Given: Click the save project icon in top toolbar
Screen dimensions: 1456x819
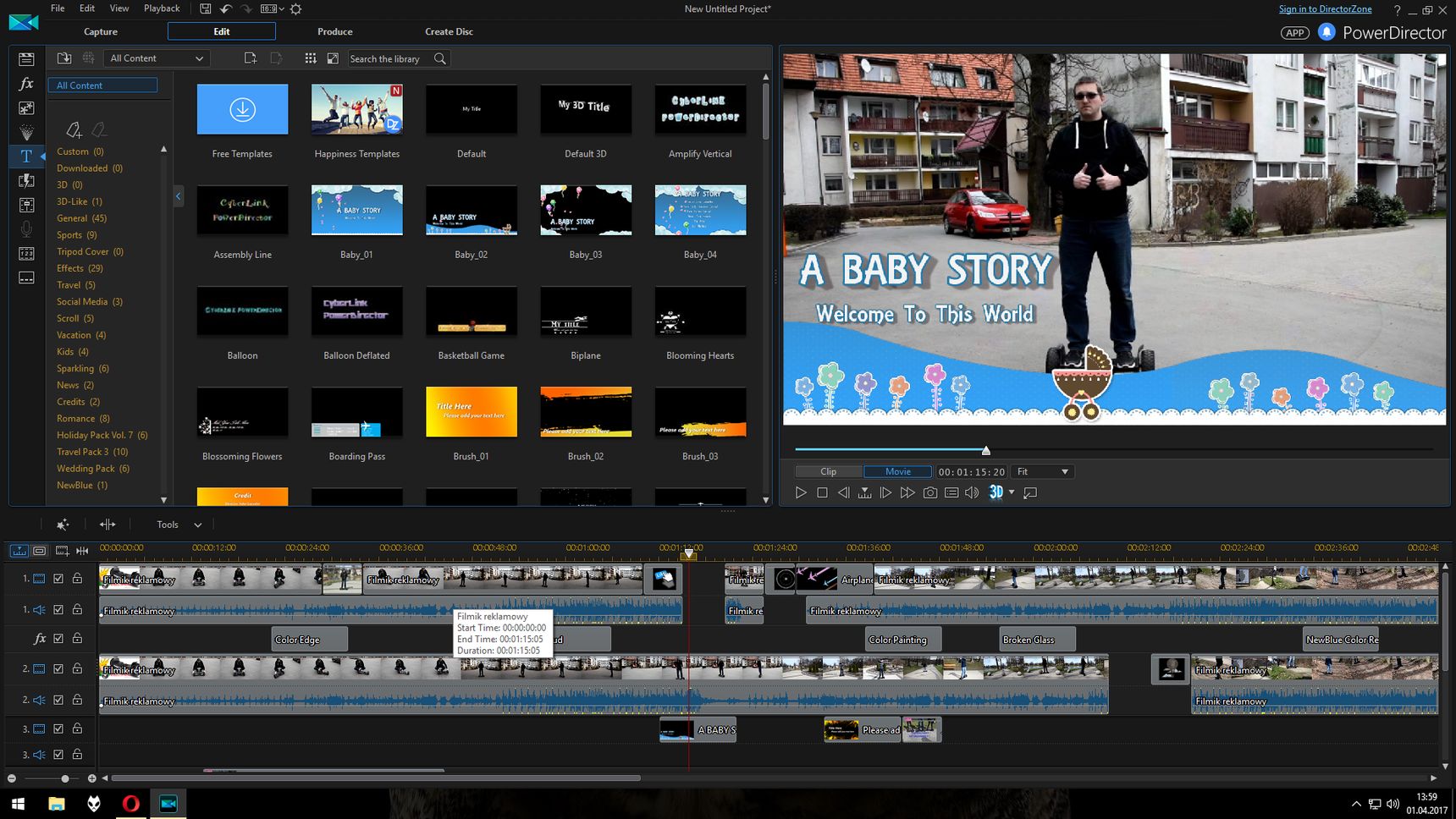Looking at the screenshot, I should coord(206,8).
